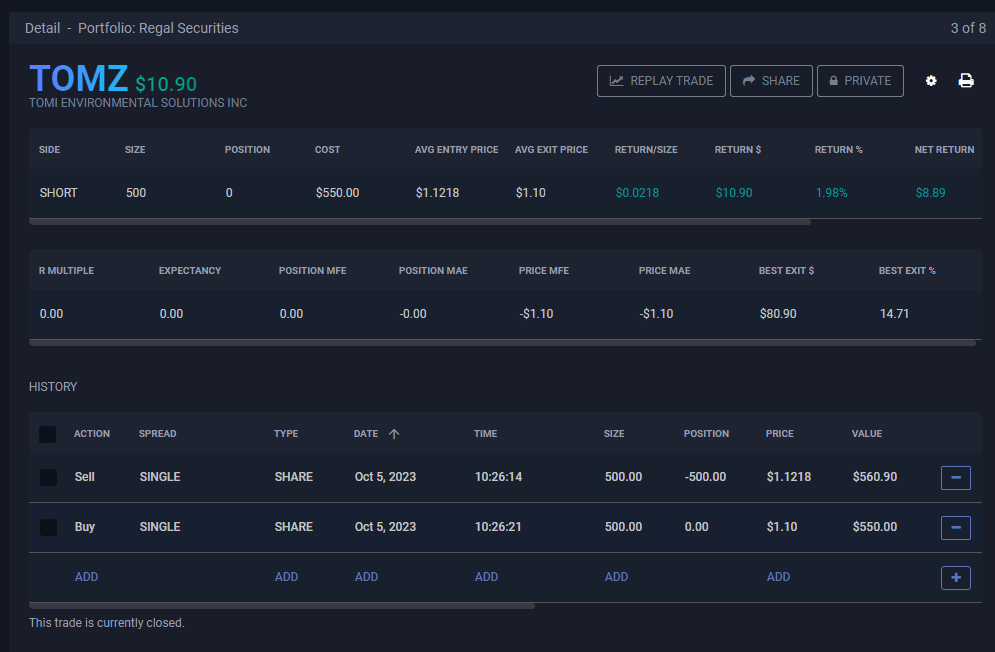Viewport: 995px width, 652px height.
Task: Click the summary table horizontal scrollbar
Action: tap(420, 221)
